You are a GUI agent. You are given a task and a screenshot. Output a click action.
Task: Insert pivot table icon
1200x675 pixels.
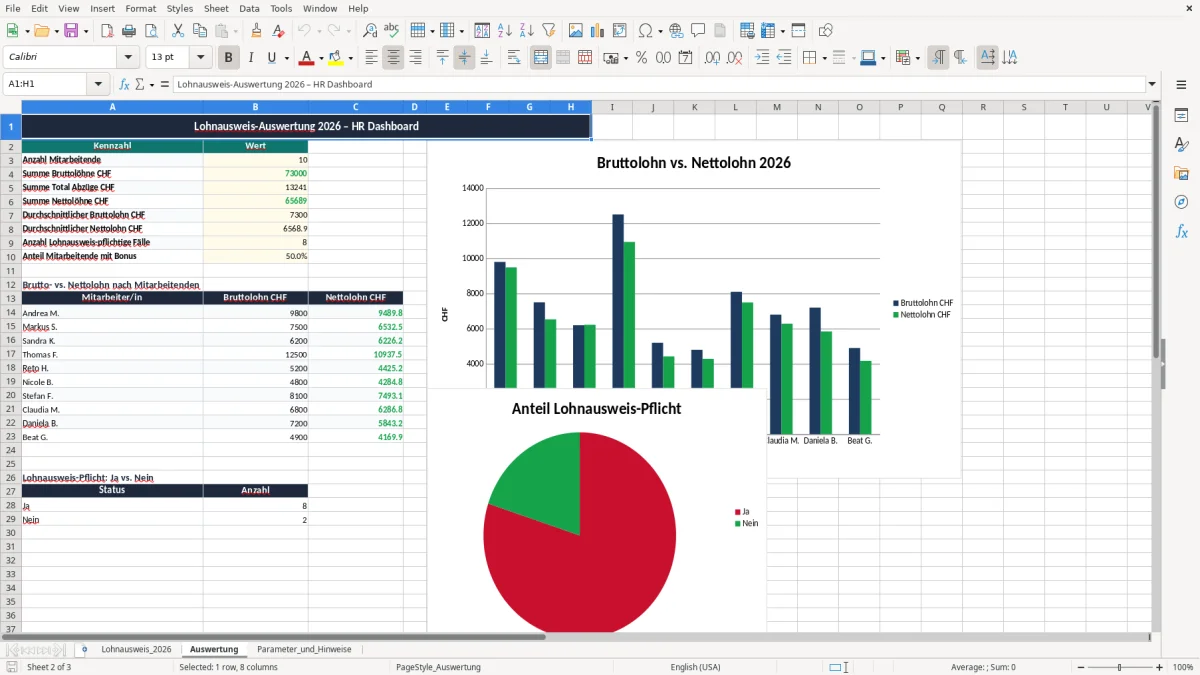tap(620, 31)
